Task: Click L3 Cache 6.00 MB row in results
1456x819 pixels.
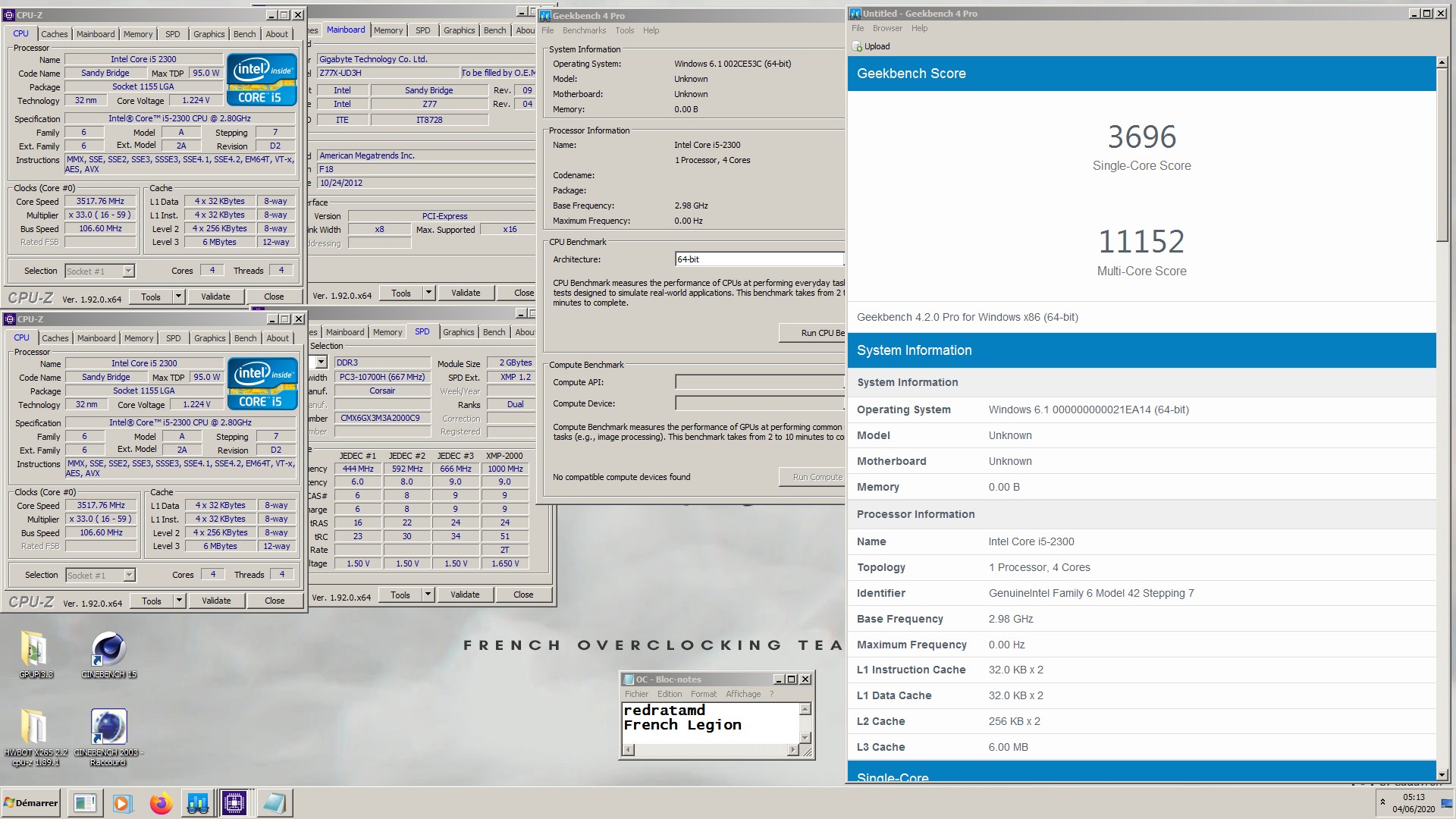Action: (1142, 747)
